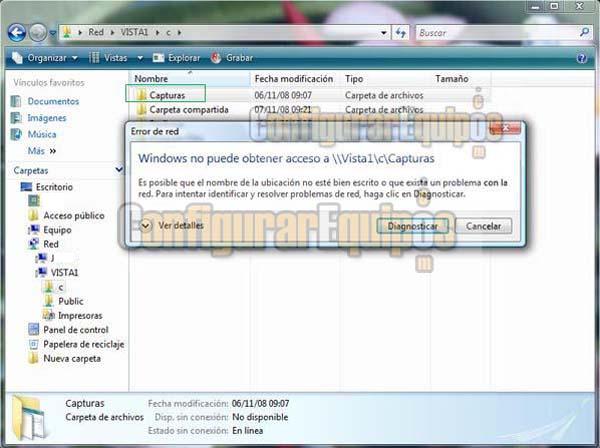Click the Grabar toolbar button
The image size is (600, 448).
point(232,58)
